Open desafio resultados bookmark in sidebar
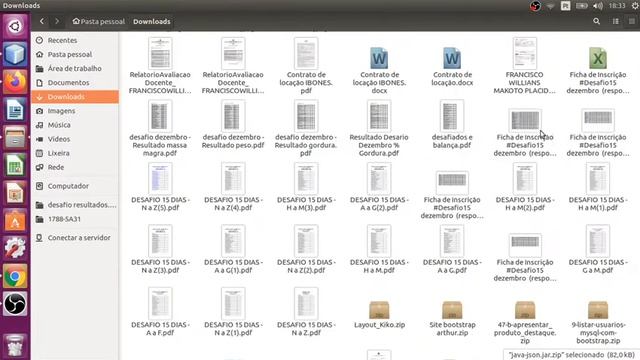Image resolution: width=640 pixels, height=360 pixels. coord(75,204)
